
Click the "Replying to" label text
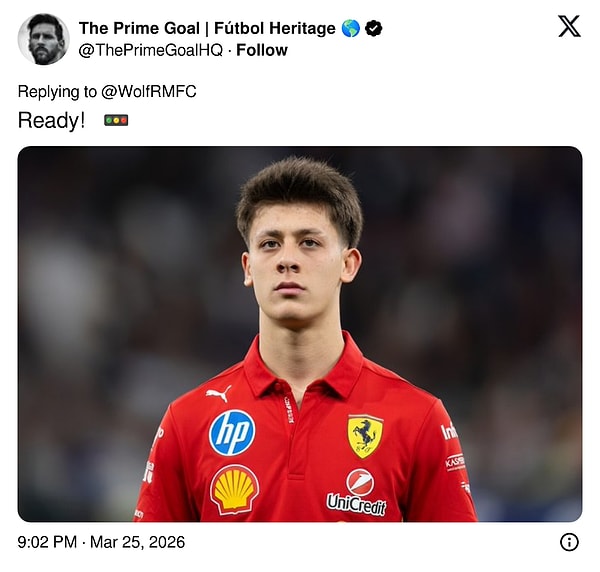(x=57, y=92)
